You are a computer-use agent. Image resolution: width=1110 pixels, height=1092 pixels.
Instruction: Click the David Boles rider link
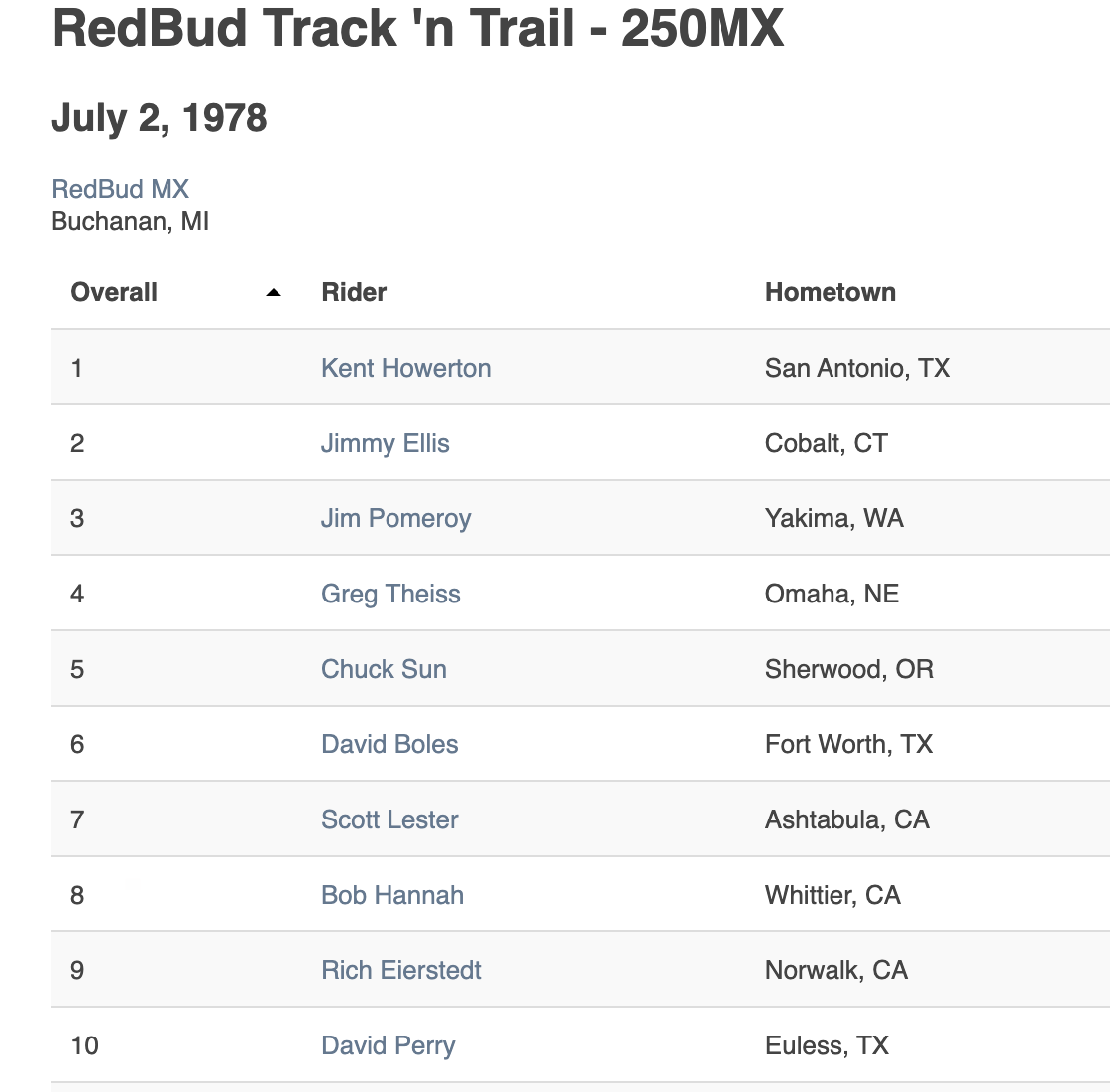point(389,745)
